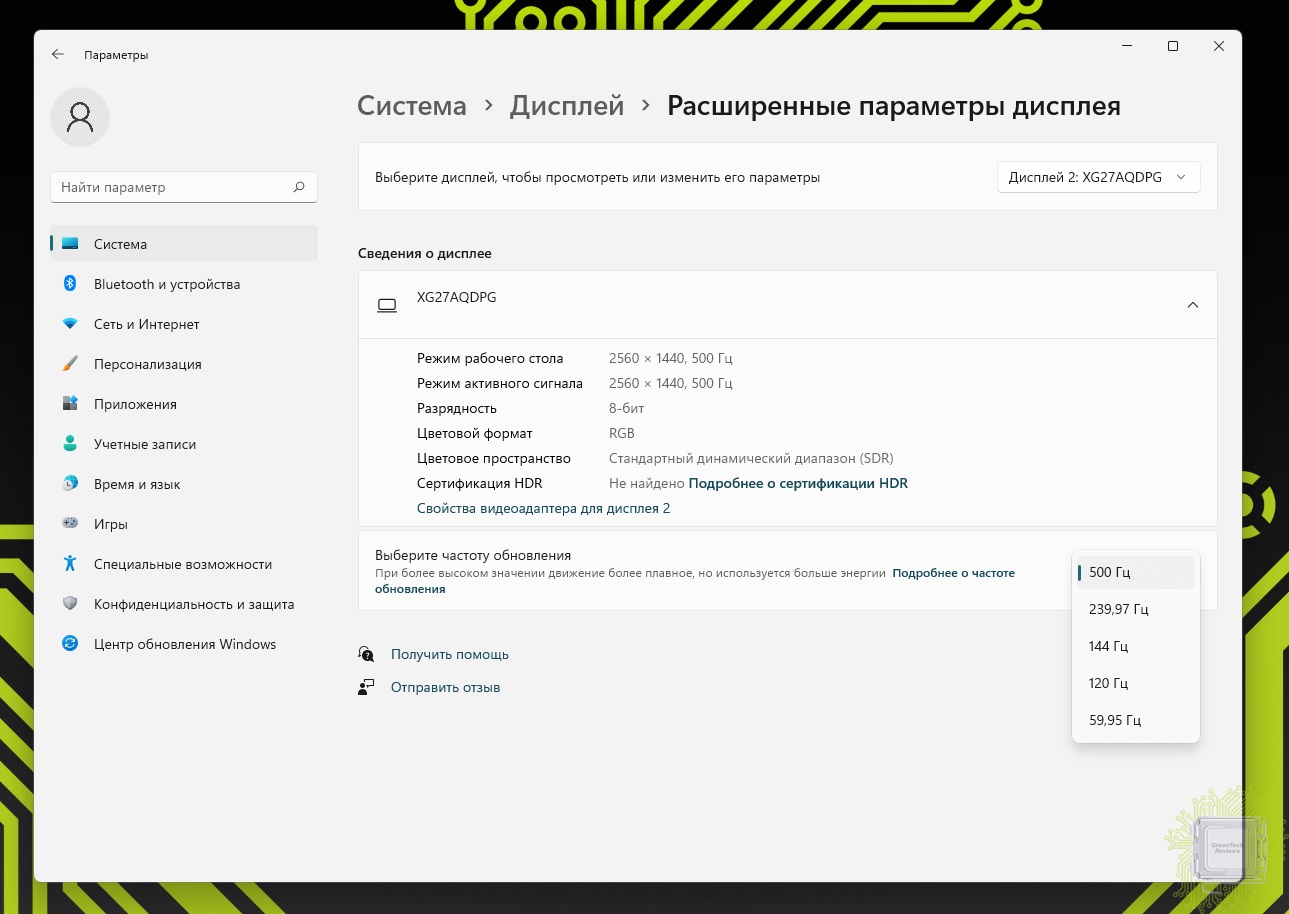The width and height of the screenshot is (1289, 914).
Task: Click the search magnifier icon
Action: coord(299,187)
